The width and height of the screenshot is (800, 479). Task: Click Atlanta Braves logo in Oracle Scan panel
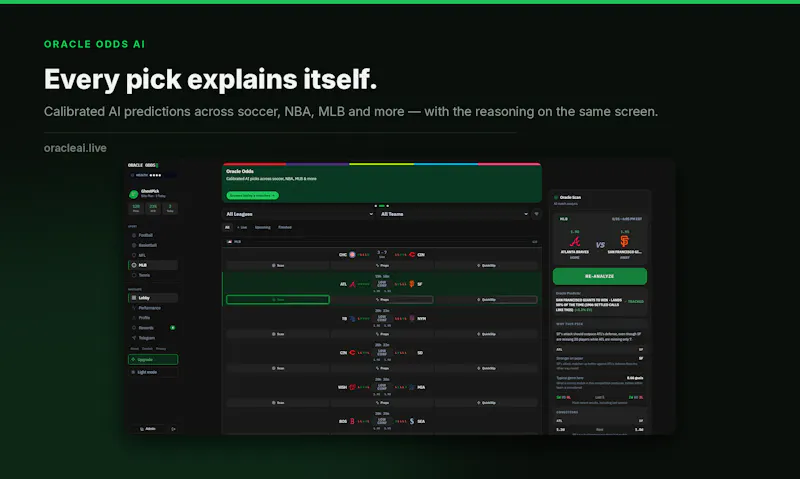coord(575,241)
